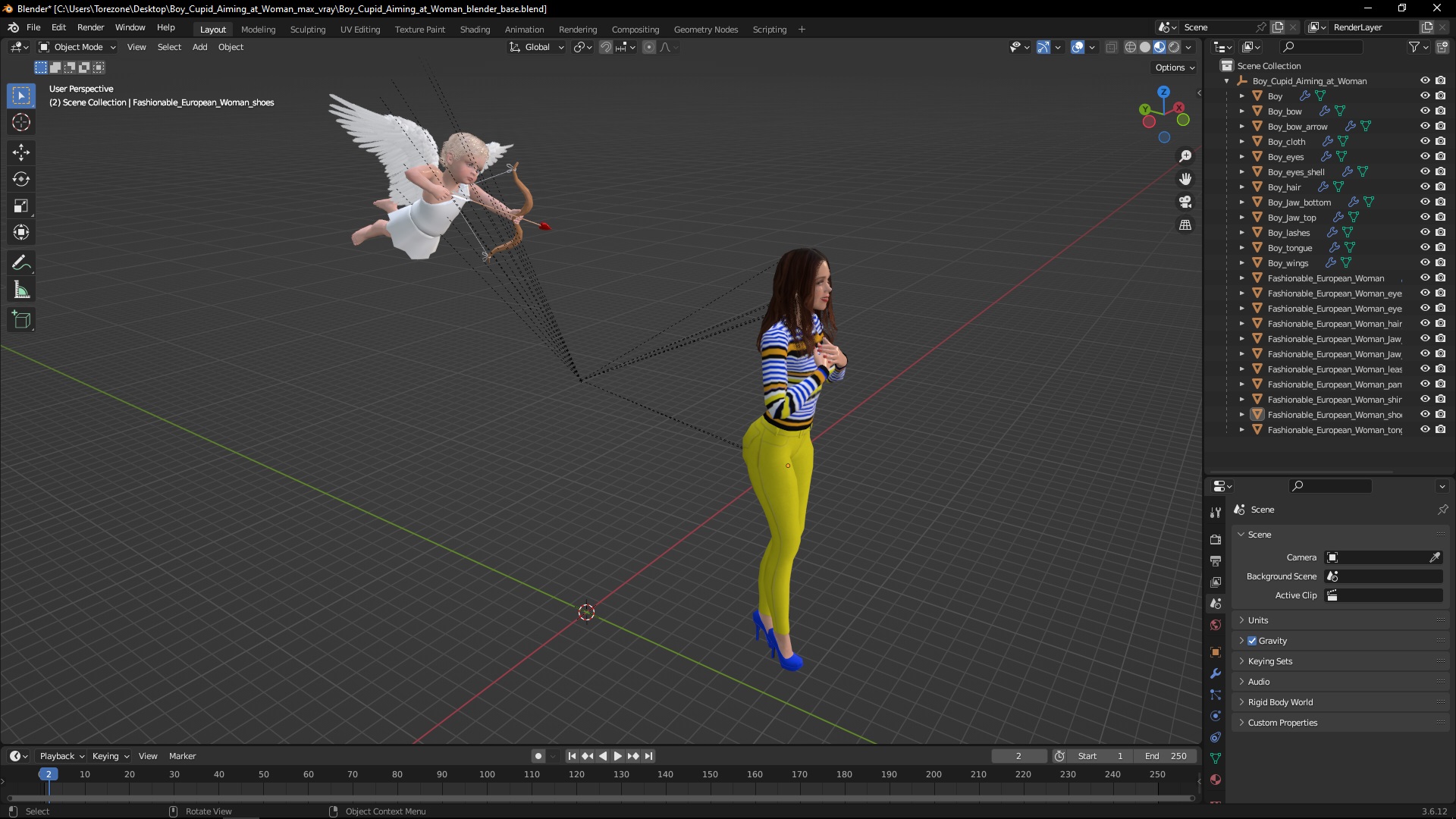1456x819 pixels.
Task: Select the Measure ruler tool
Action: point(21,290)
